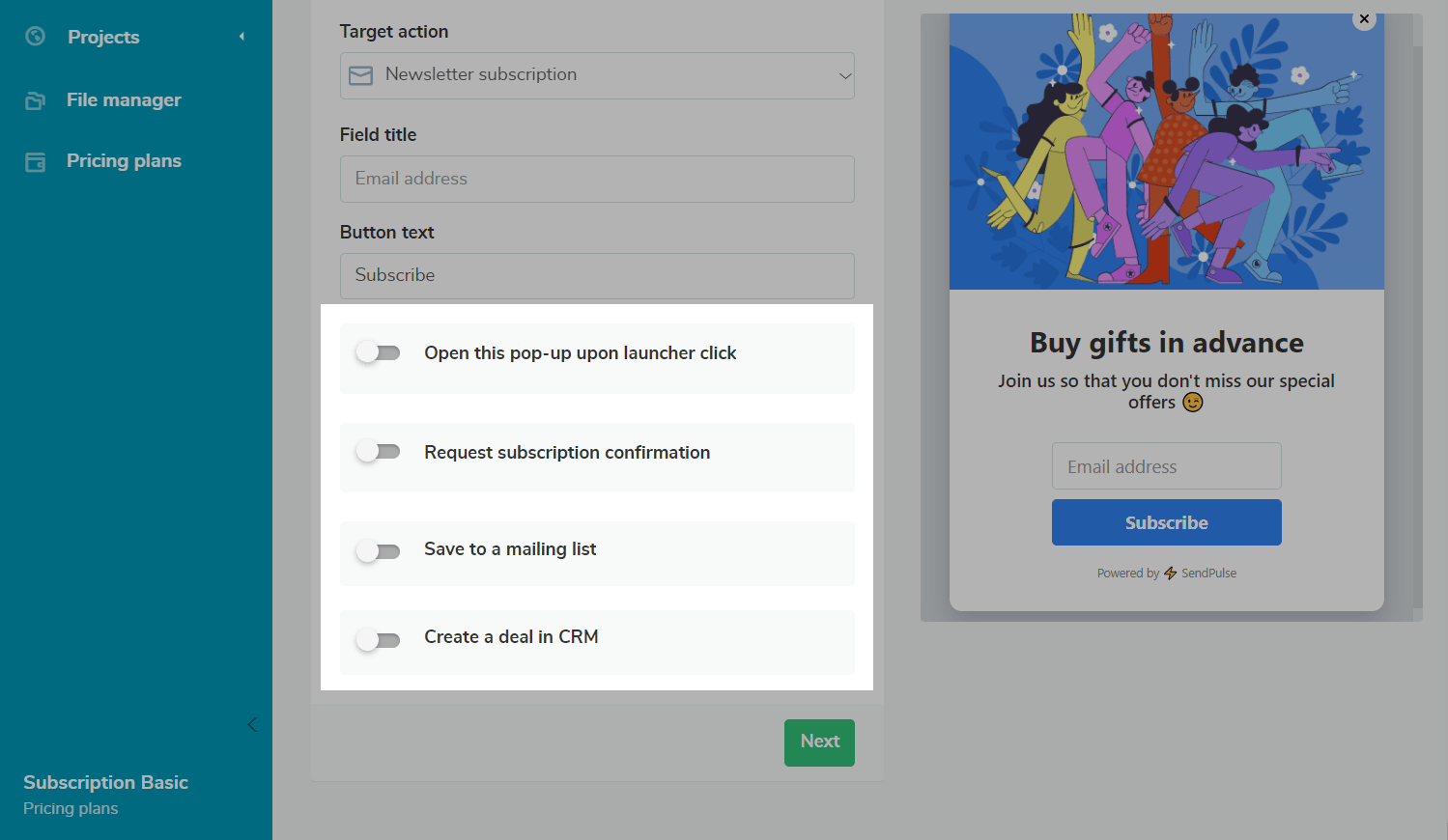Image resolution: width=1448 pixels, height=840 pixels.
Task: Close the pop-up preview with X
Action: coord(1364,19)
